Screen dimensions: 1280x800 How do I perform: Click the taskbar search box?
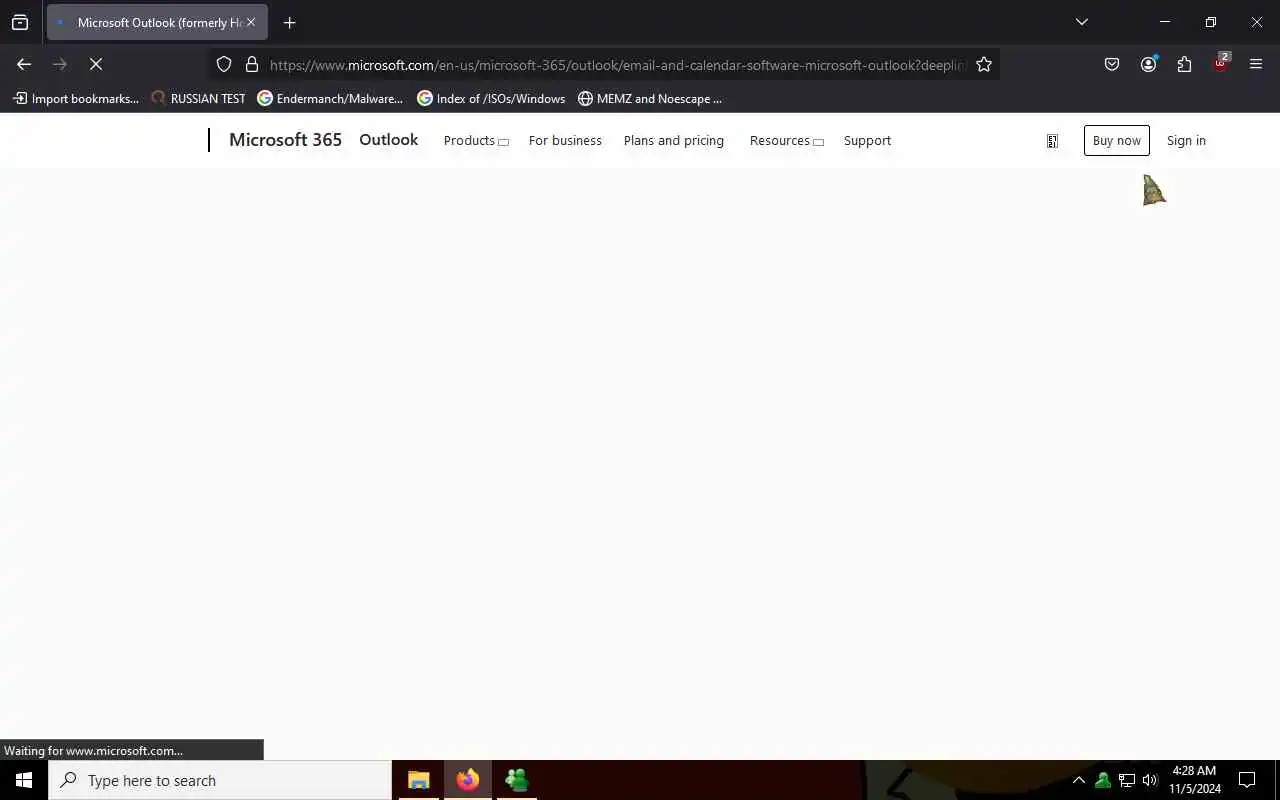[220, 780]
